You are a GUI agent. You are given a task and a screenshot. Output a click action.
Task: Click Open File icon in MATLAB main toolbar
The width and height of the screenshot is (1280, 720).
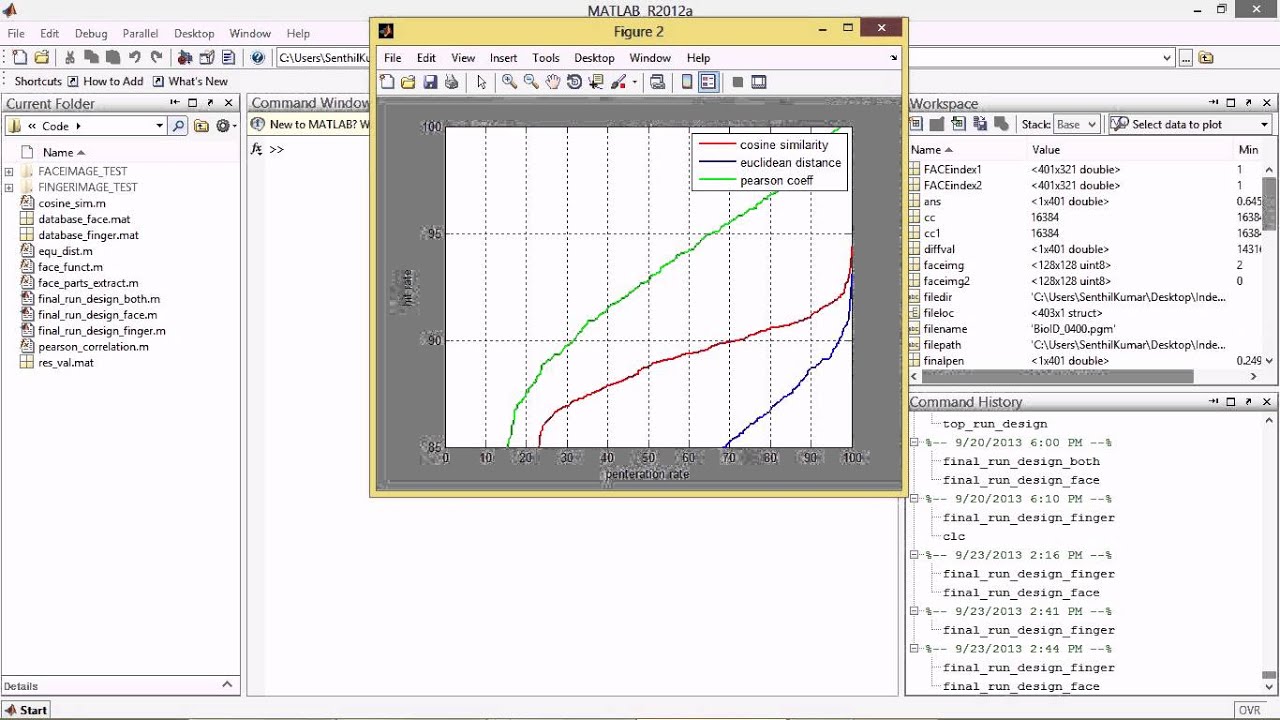click(x=42, y=58)
